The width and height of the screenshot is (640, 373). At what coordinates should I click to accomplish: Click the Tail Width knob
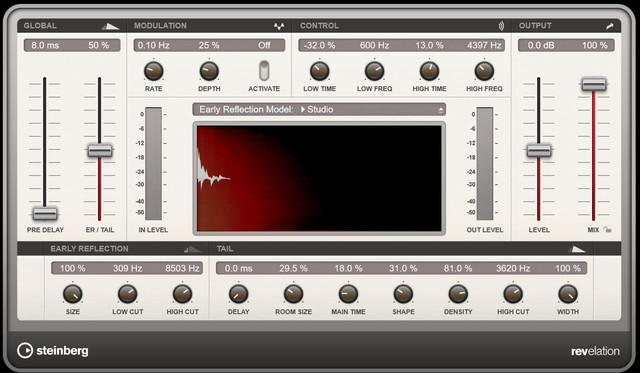pos(568,294)
